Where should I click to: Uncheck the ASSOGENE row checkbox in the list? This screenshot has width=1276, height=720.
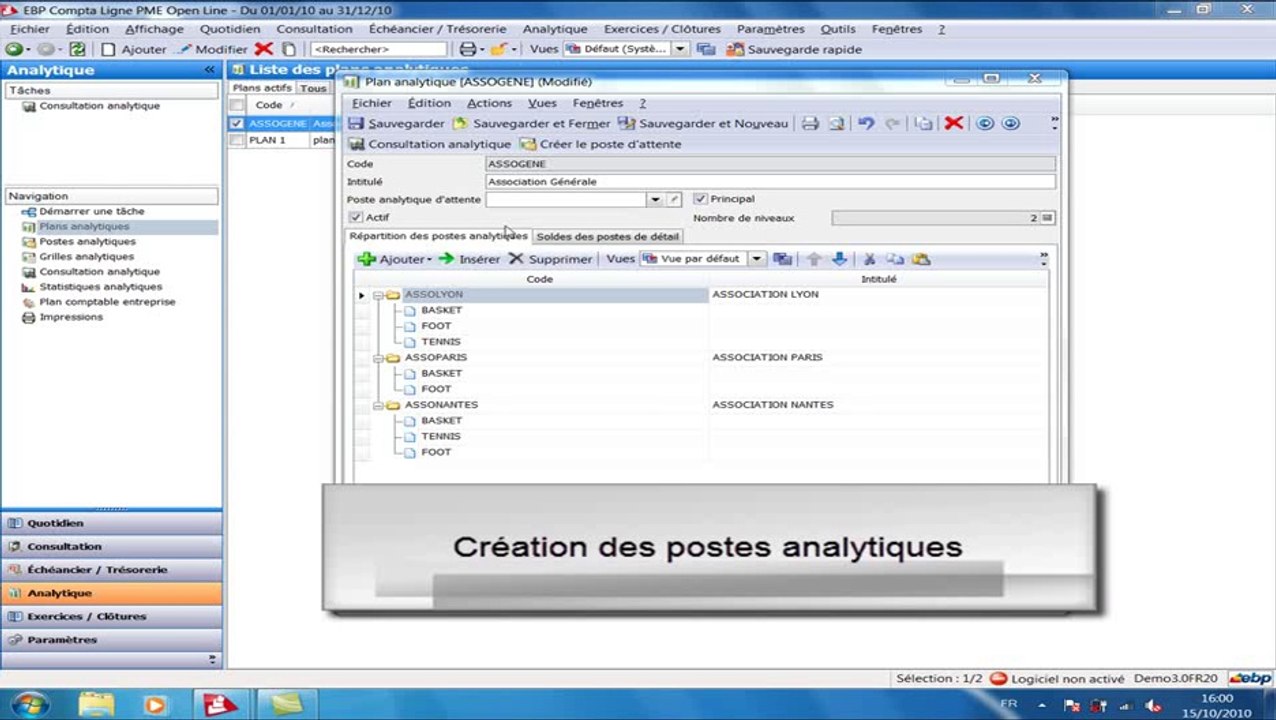236,124
